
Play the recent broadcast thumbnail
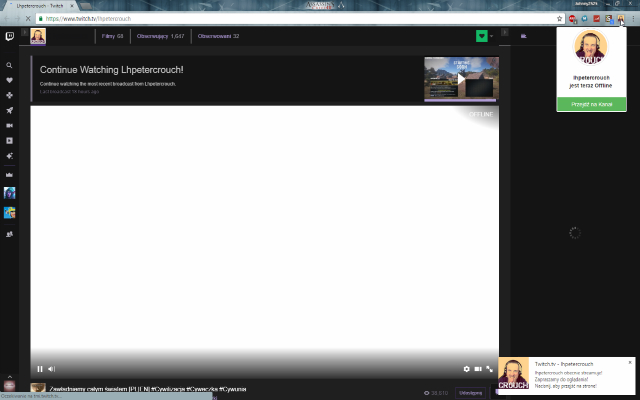[x=461, y=78]
